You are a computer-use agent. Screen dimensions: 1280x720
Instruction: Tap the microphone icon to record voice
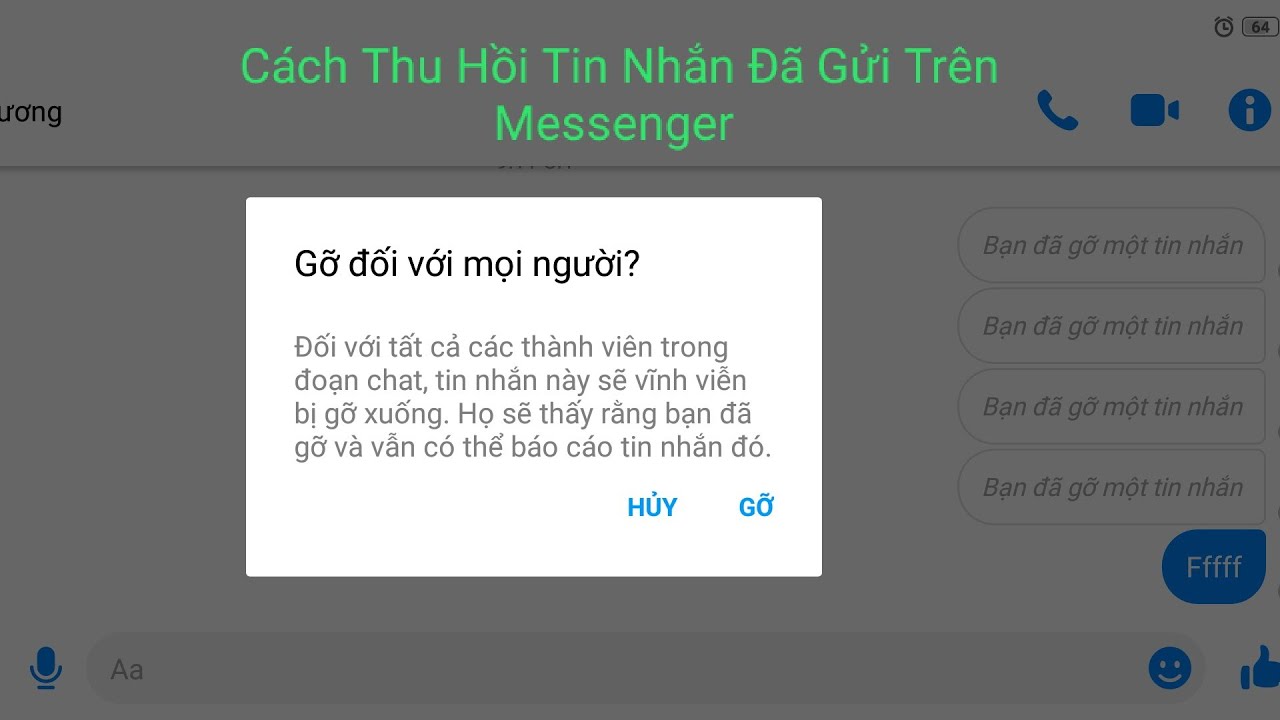[45, 668]
